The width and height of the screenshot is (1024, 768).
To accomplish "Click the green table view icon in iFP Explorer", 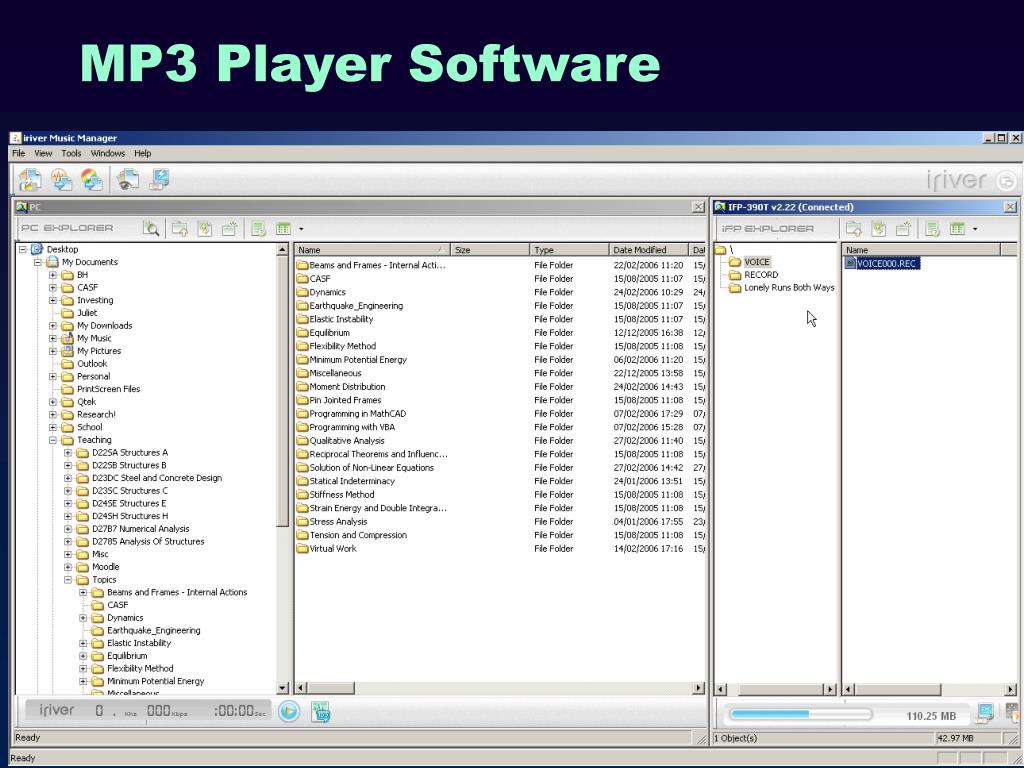I will coord(957,229).
